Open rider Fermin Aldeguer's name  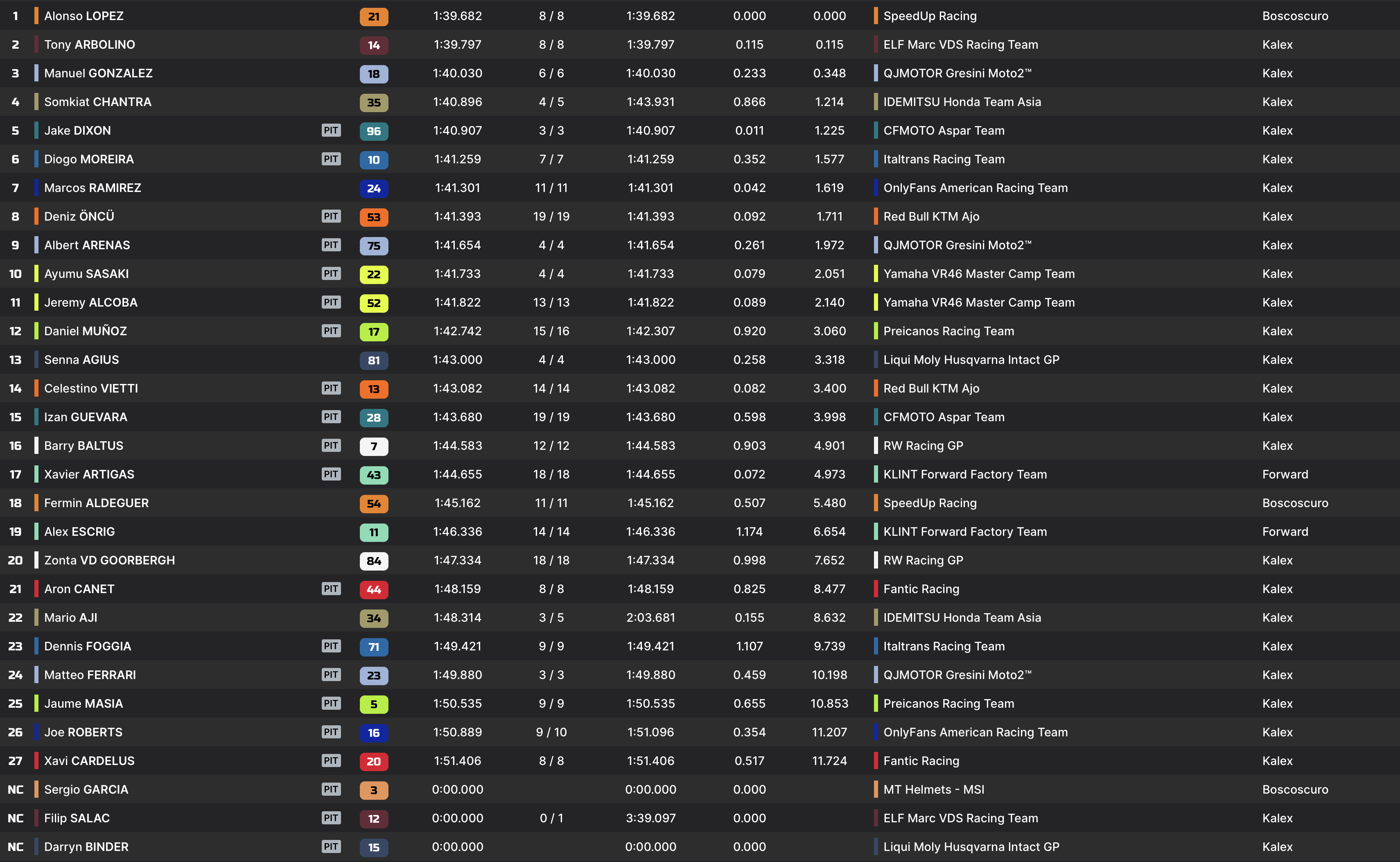[96, 503]
